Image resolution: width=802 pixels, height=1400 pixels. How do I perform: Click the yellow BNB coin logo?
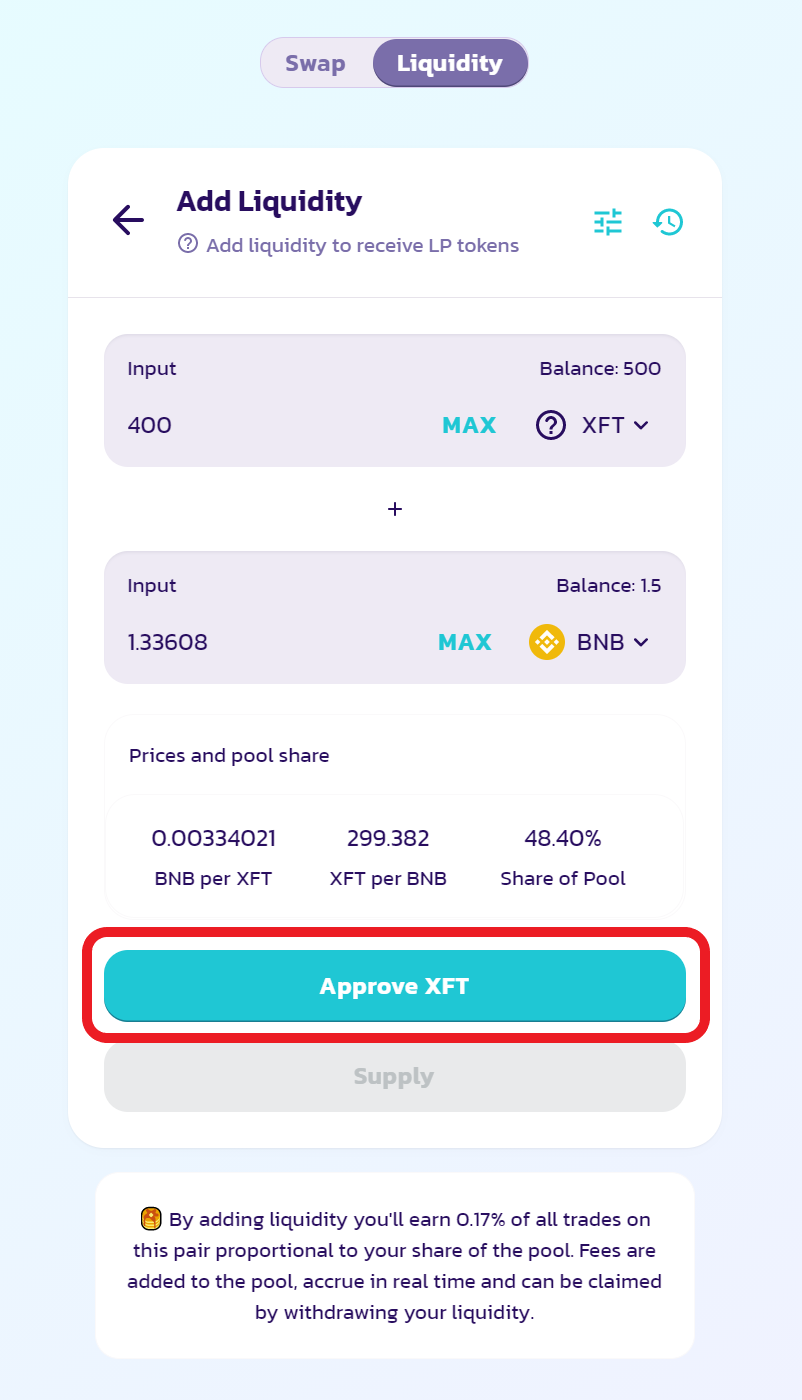point(547,642)
